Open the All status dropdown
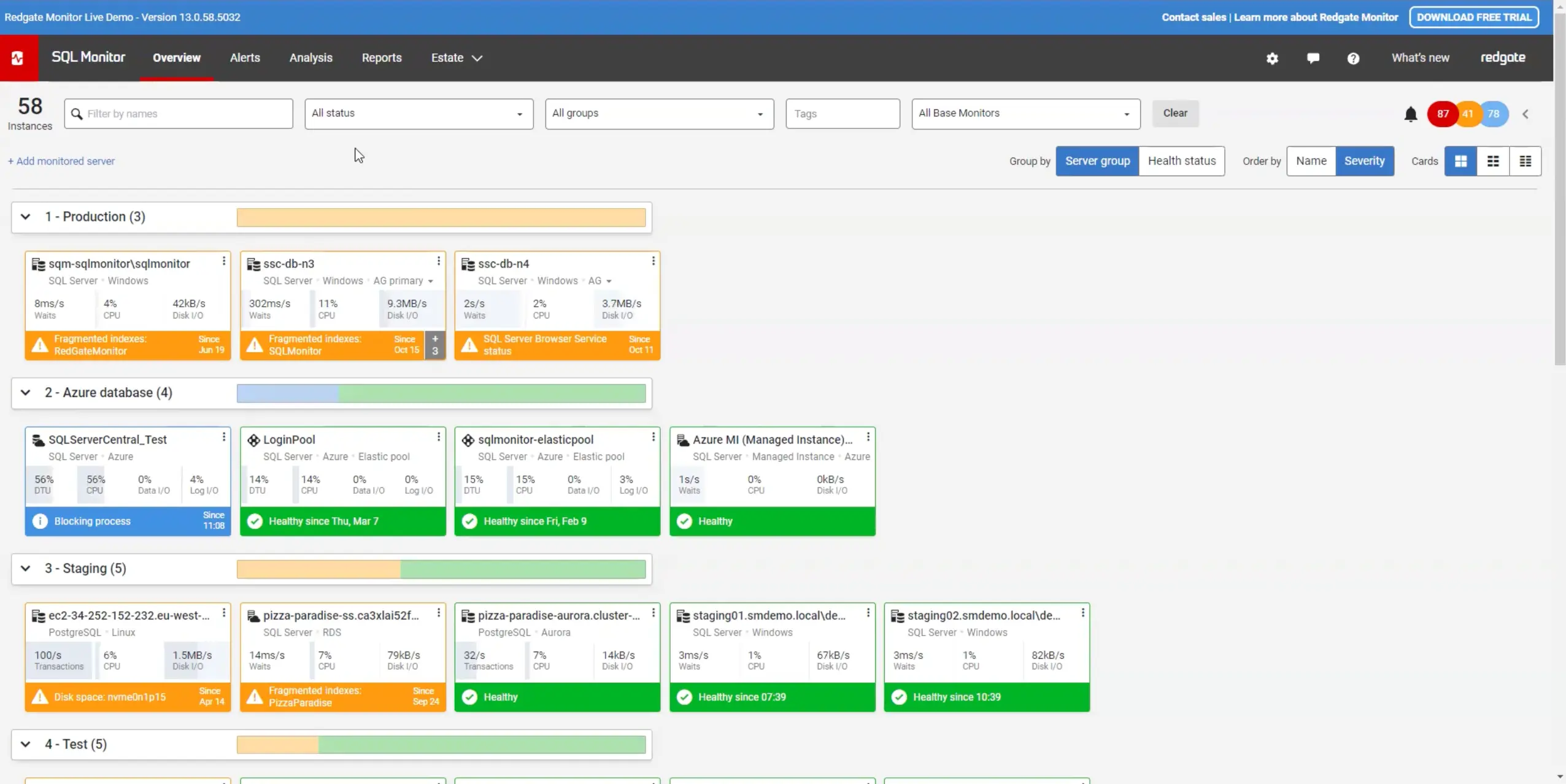 (418, 113)
